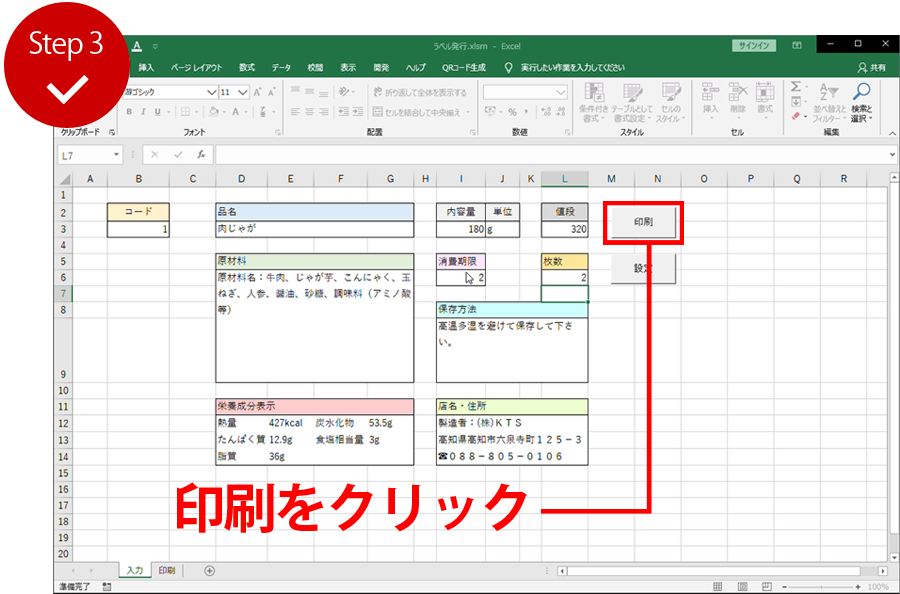The image size is (900, 594).
Task: Click the align left icon
Action: click(295, 112)
